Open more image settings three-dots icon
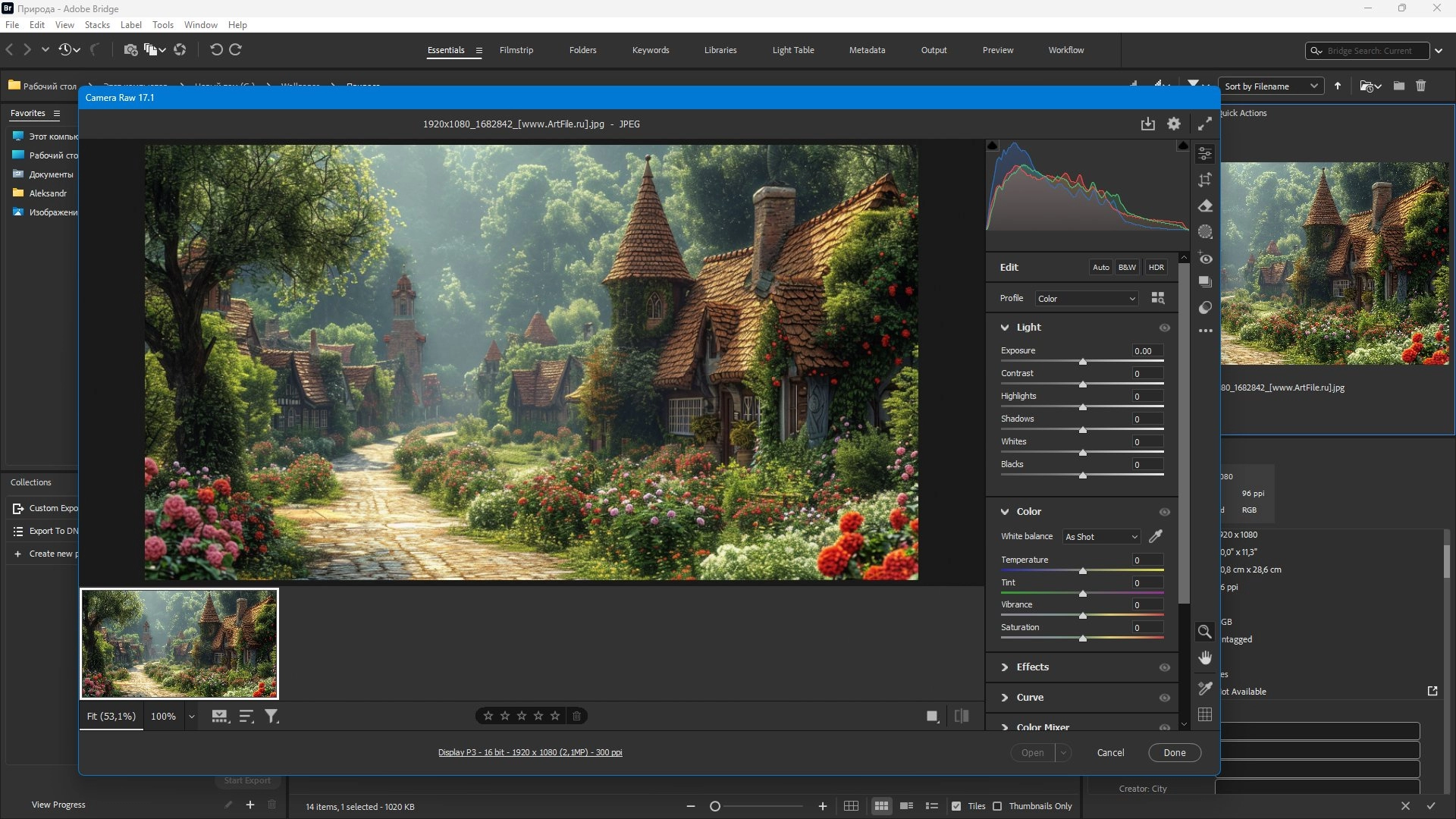1456x819 pixels. 1205,331
